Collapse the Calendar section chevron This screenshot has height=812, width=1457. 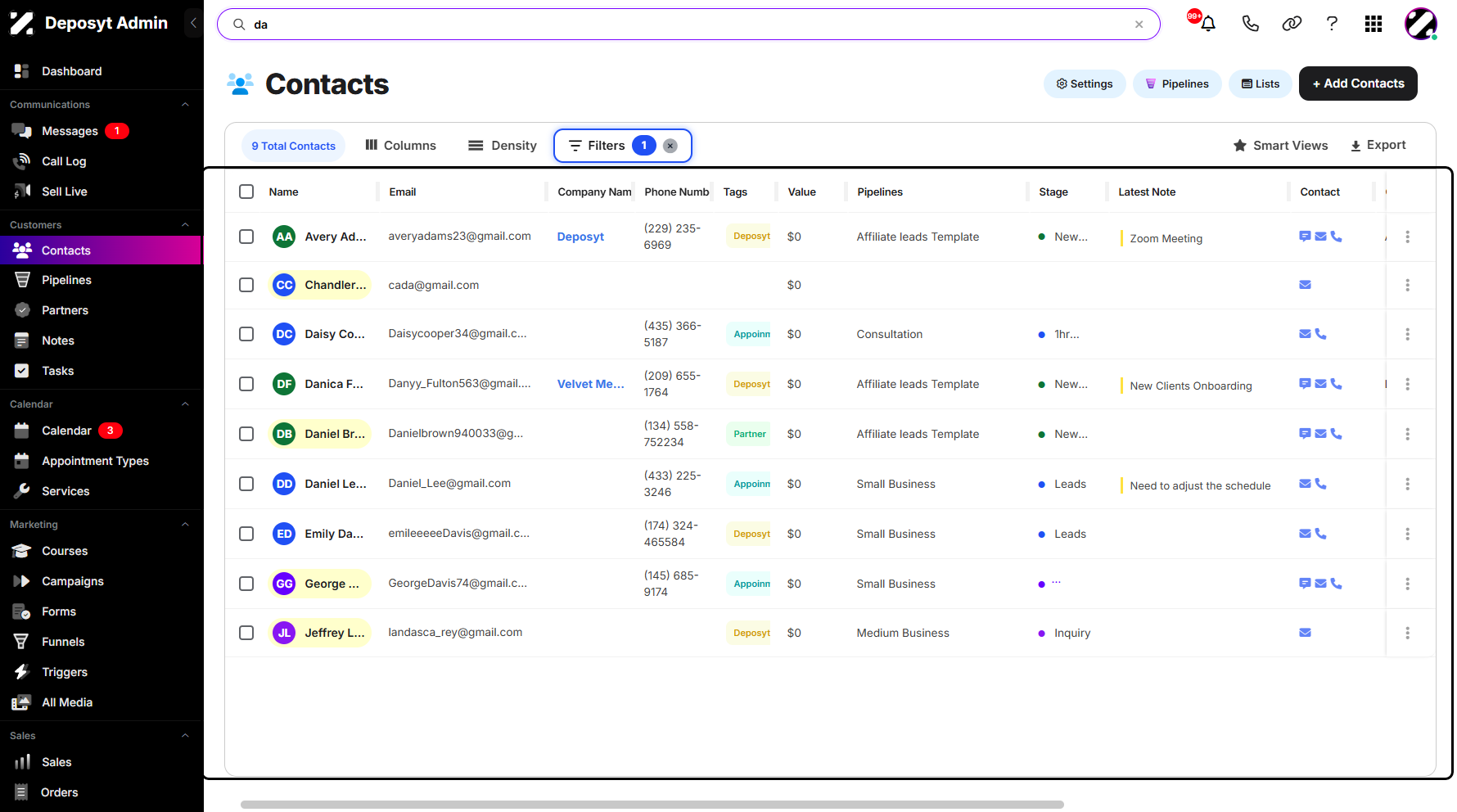(x=185, y=404)
